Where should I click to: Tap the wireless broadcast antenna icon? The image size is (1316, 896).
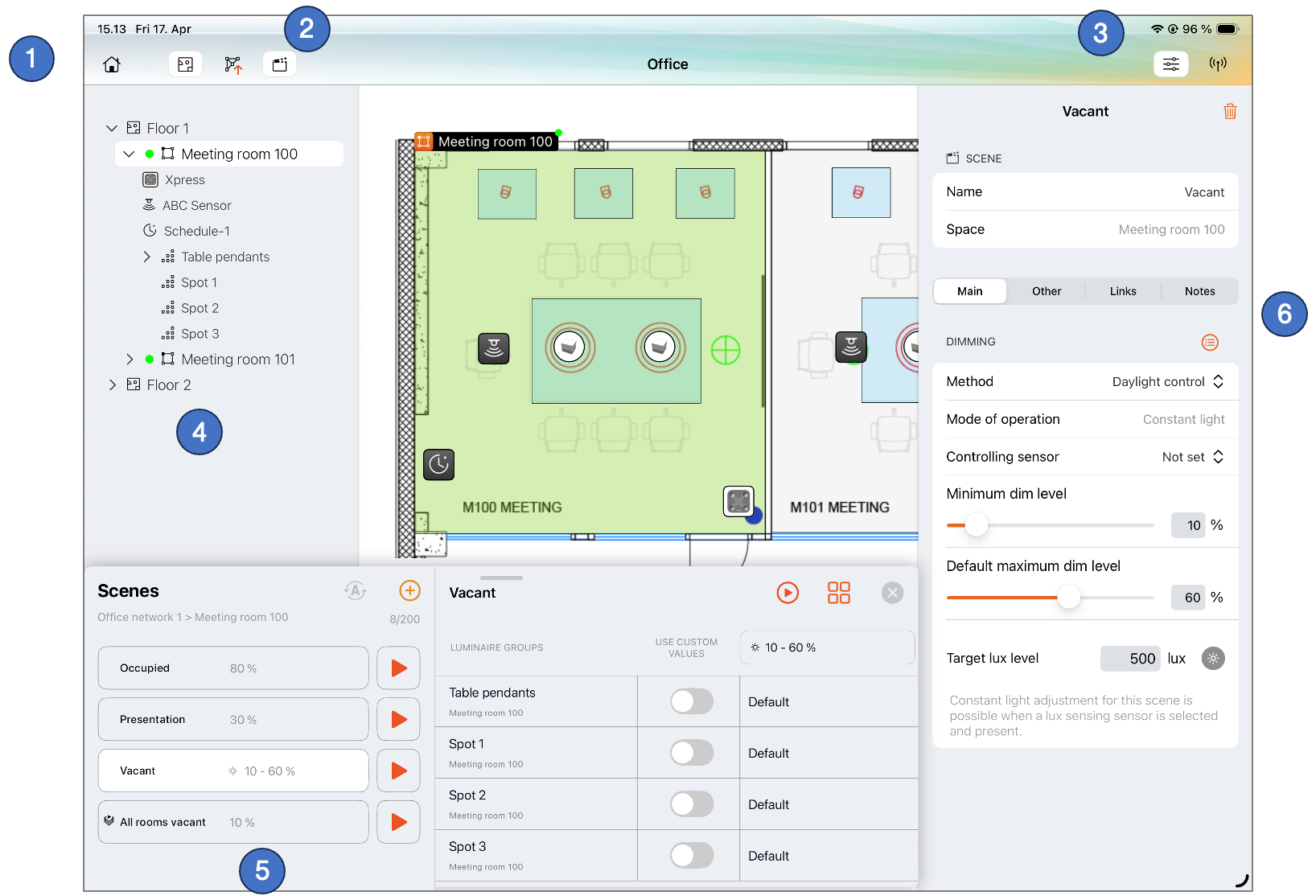click(1218, 64)
